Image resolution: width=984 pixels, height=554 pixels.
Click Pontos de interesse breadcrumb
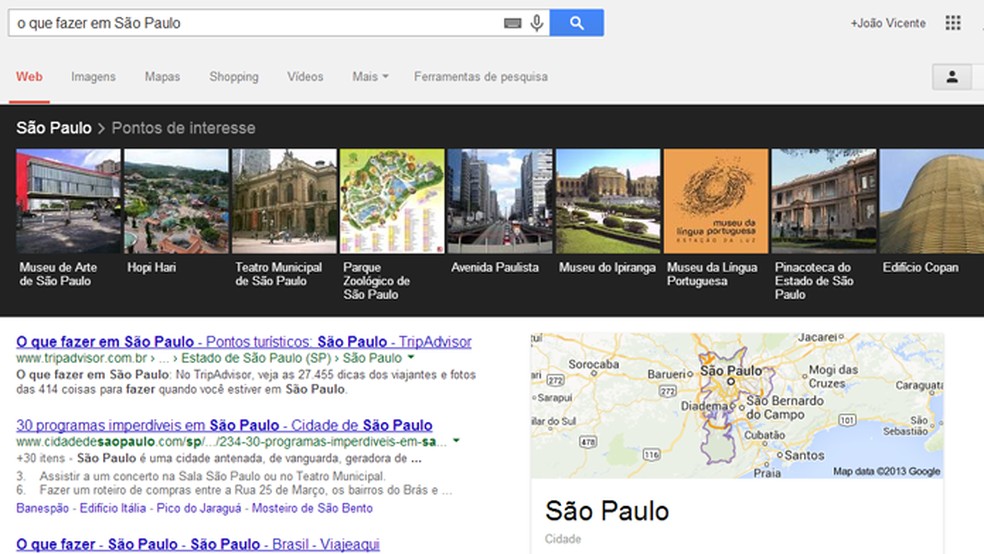[183, 128]
